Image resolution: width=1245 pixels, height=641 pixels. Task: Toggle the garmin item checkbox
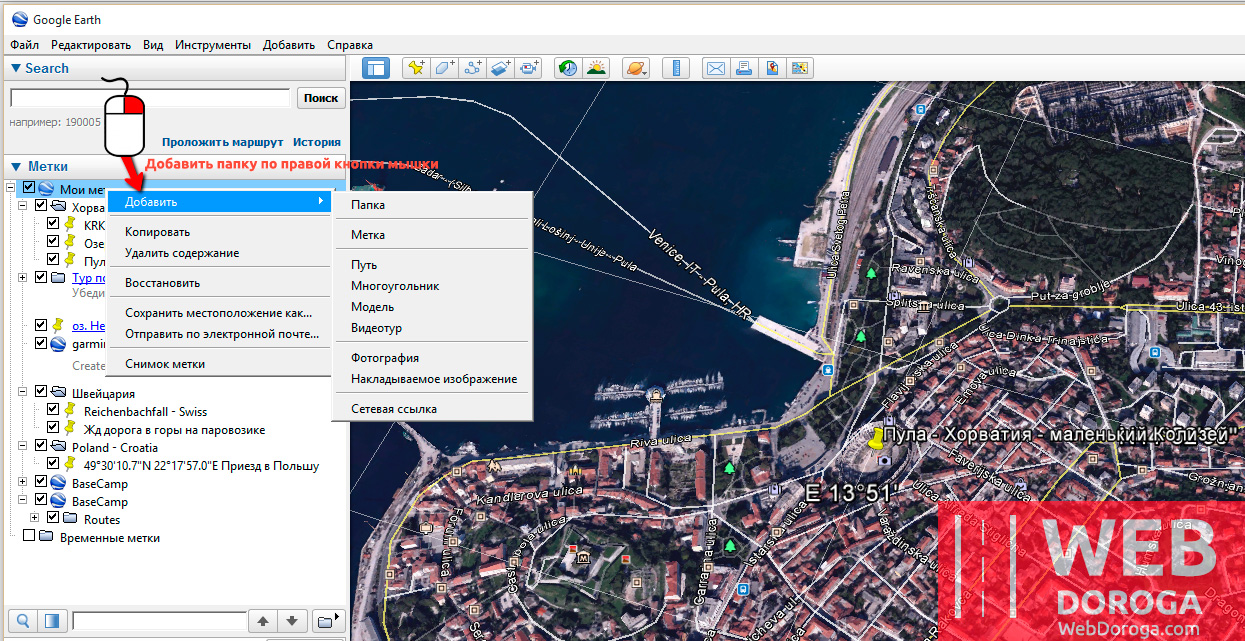[x=41, y=343]
